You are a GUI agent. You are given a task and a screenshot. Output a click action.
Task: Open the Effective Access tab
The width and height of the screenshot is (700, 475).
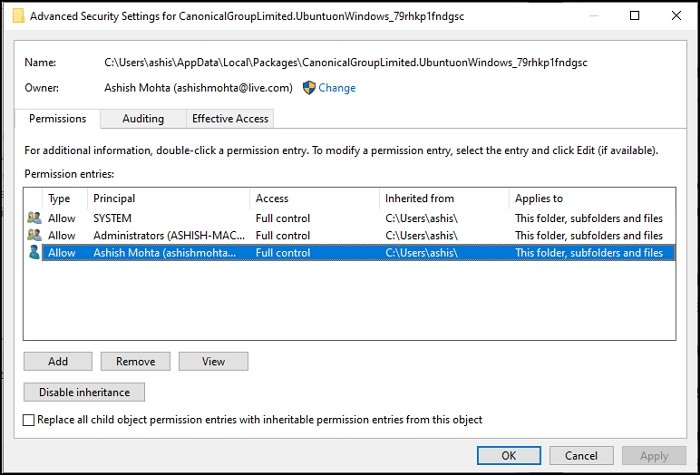230,119
